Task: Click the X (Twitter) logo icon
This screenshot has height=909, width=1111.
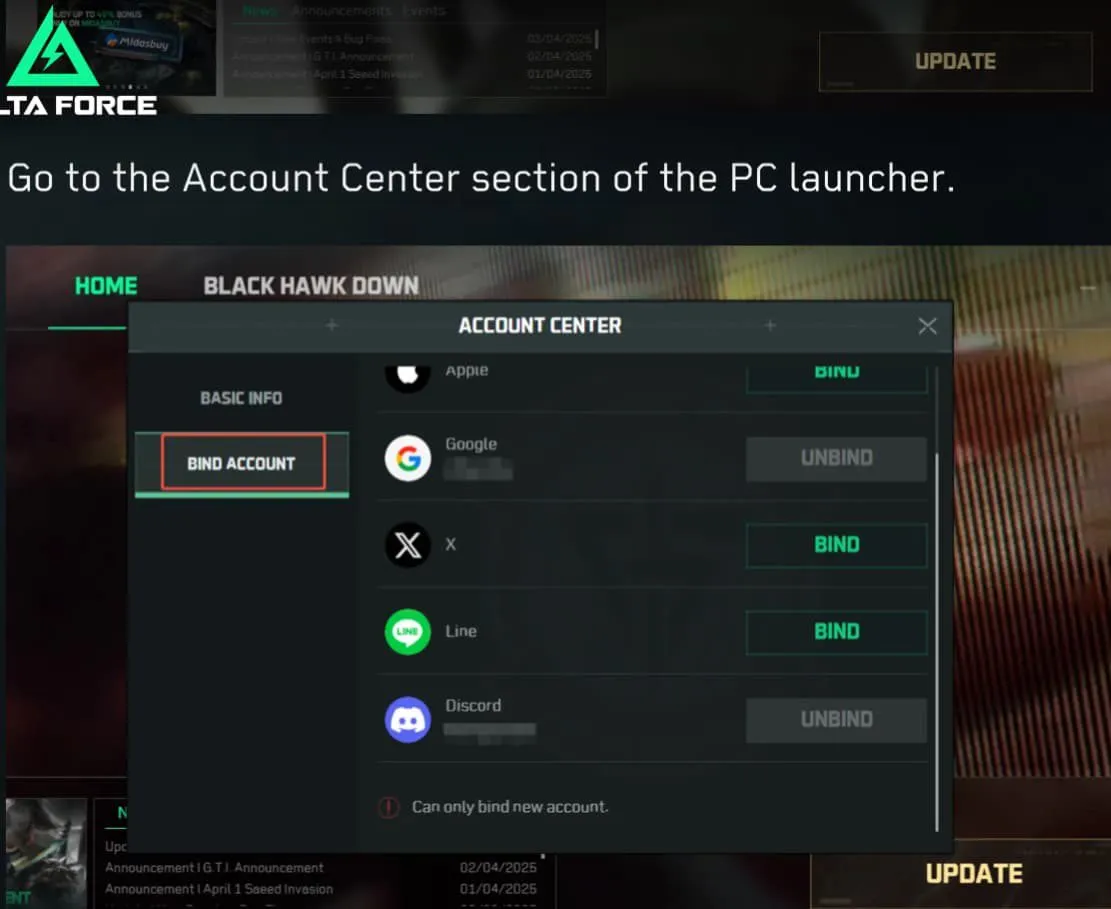Action: 407,545
